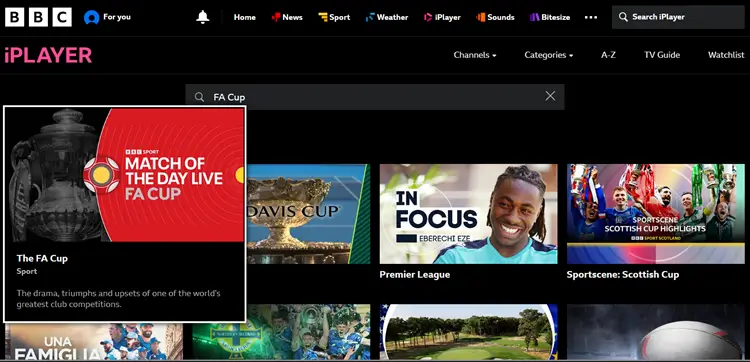Click the pink iPlayer icon in top bar
The image size is (750, 362).
[428, 17]
